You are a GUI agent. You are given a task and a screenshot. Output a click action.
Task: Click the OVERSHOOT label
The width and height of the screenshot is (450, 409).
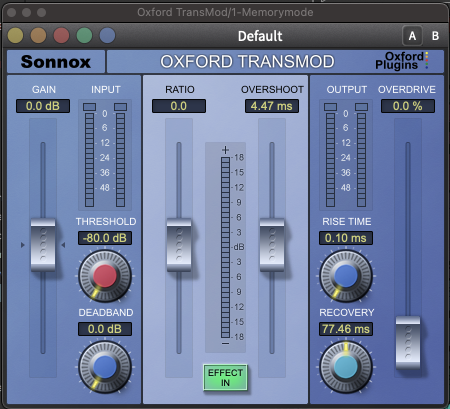[x=272, y=89]
